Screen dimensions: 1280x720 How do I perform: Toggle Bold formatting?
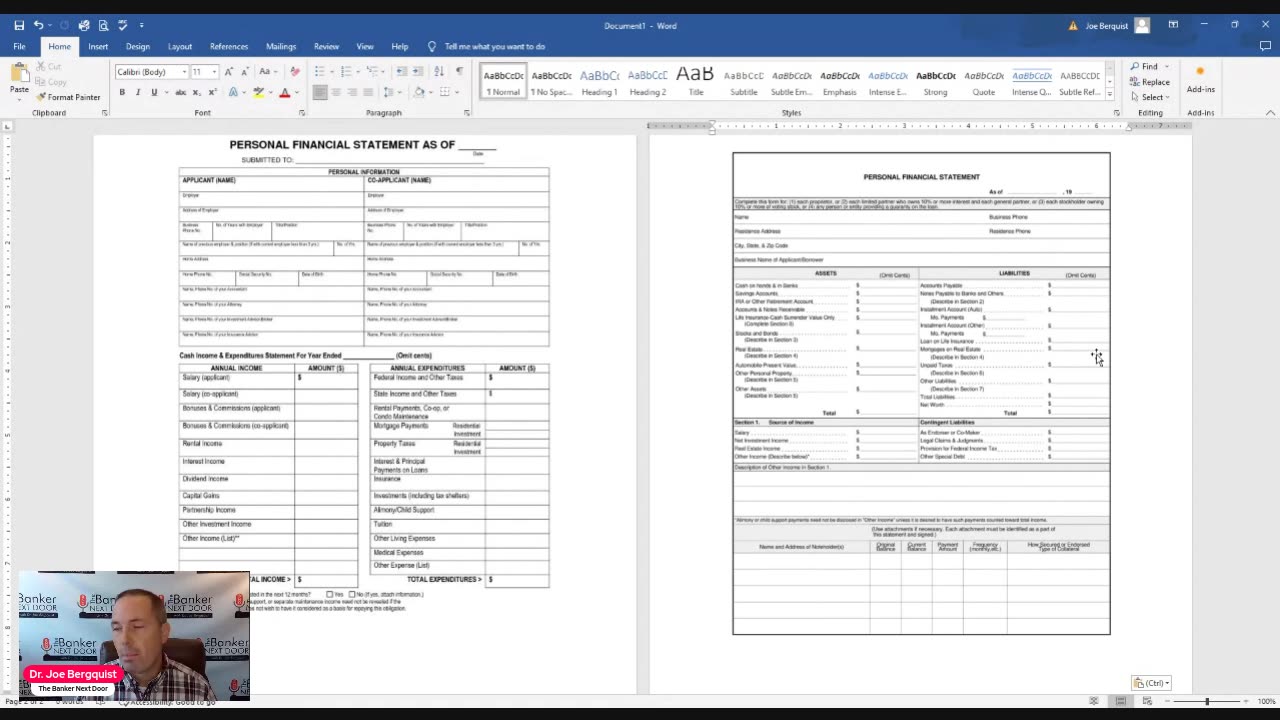pos(122,92)
